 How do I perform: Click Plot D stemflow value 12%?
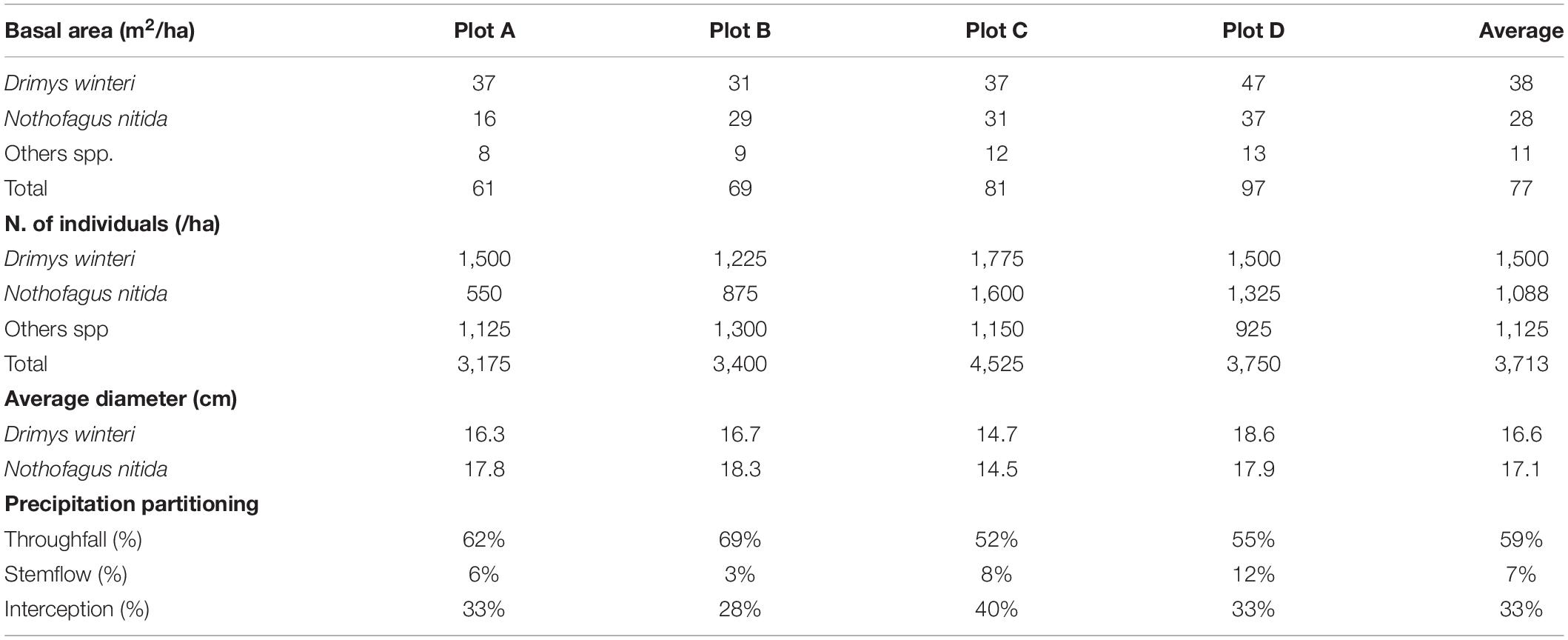coord(1253,574)
